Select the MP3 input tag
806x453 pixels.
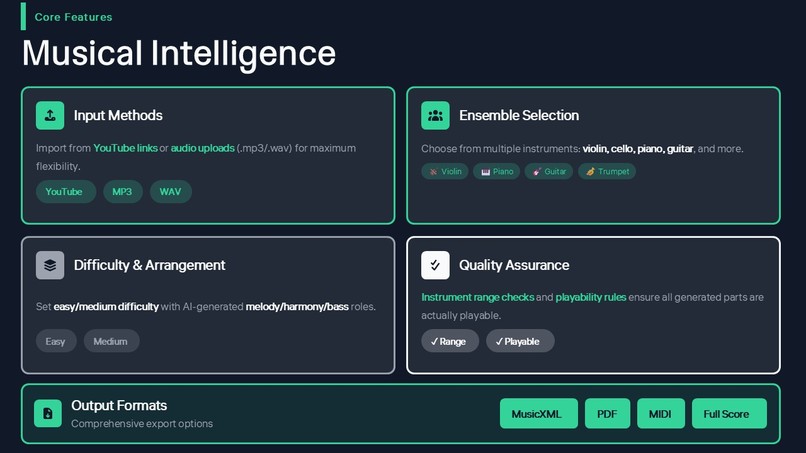pos(123,191)
